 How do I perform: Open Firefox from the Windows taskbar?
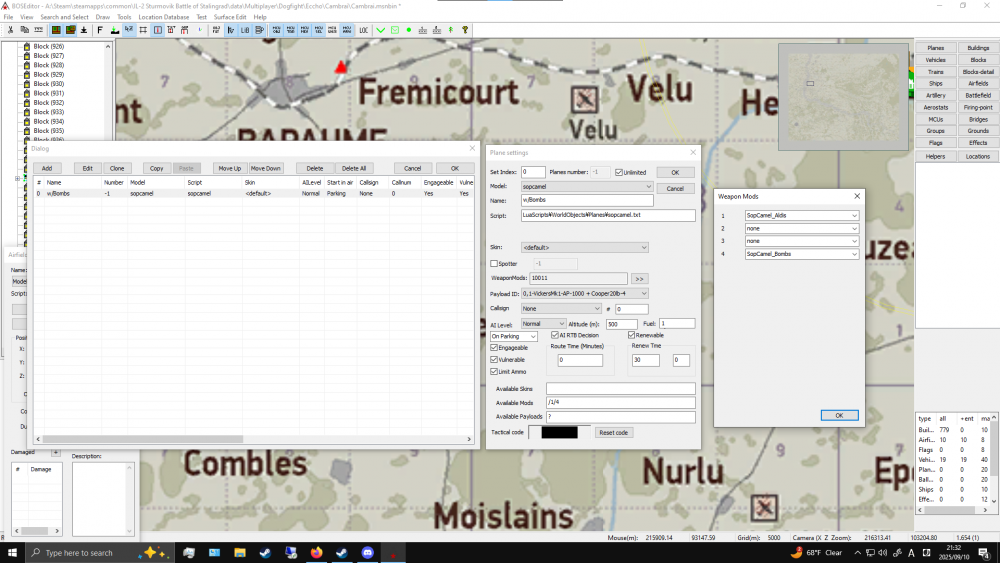tap(317, 552)
